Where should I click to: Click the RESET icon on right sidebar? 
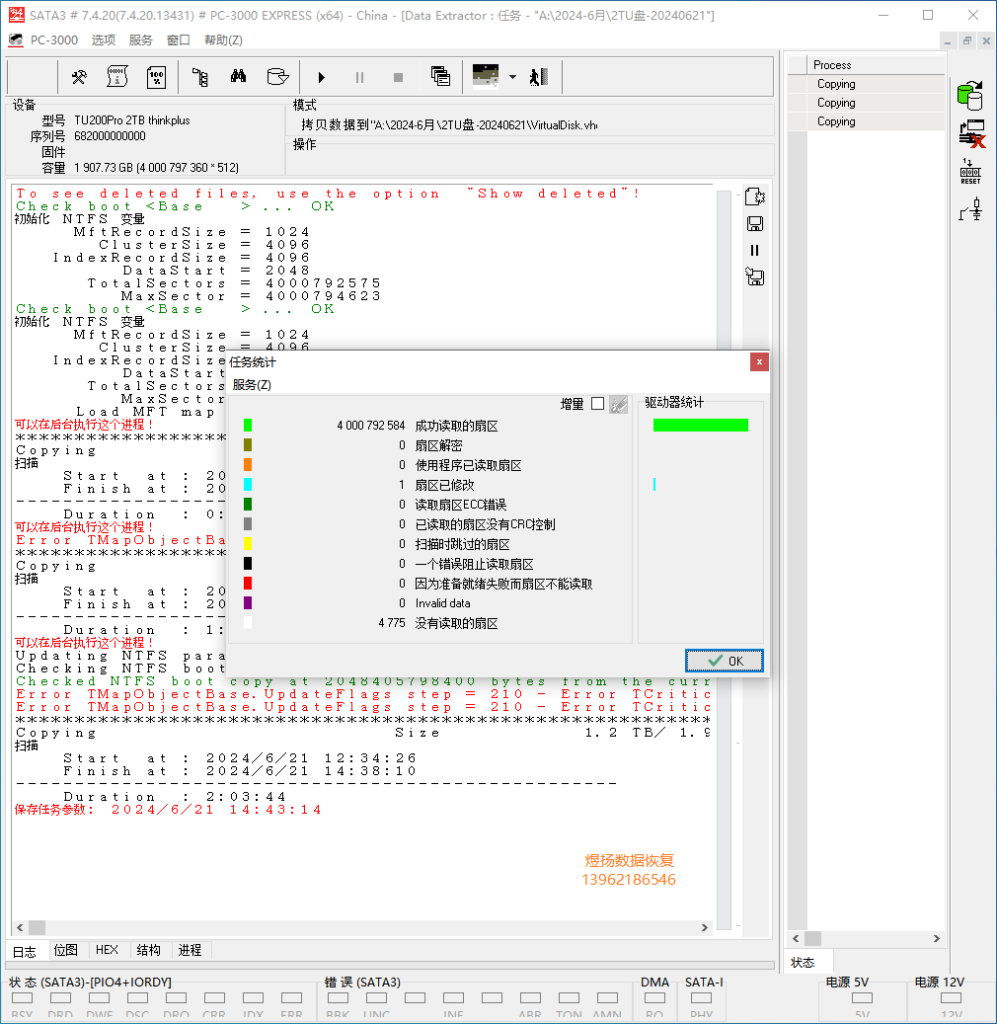coord(970,171)
